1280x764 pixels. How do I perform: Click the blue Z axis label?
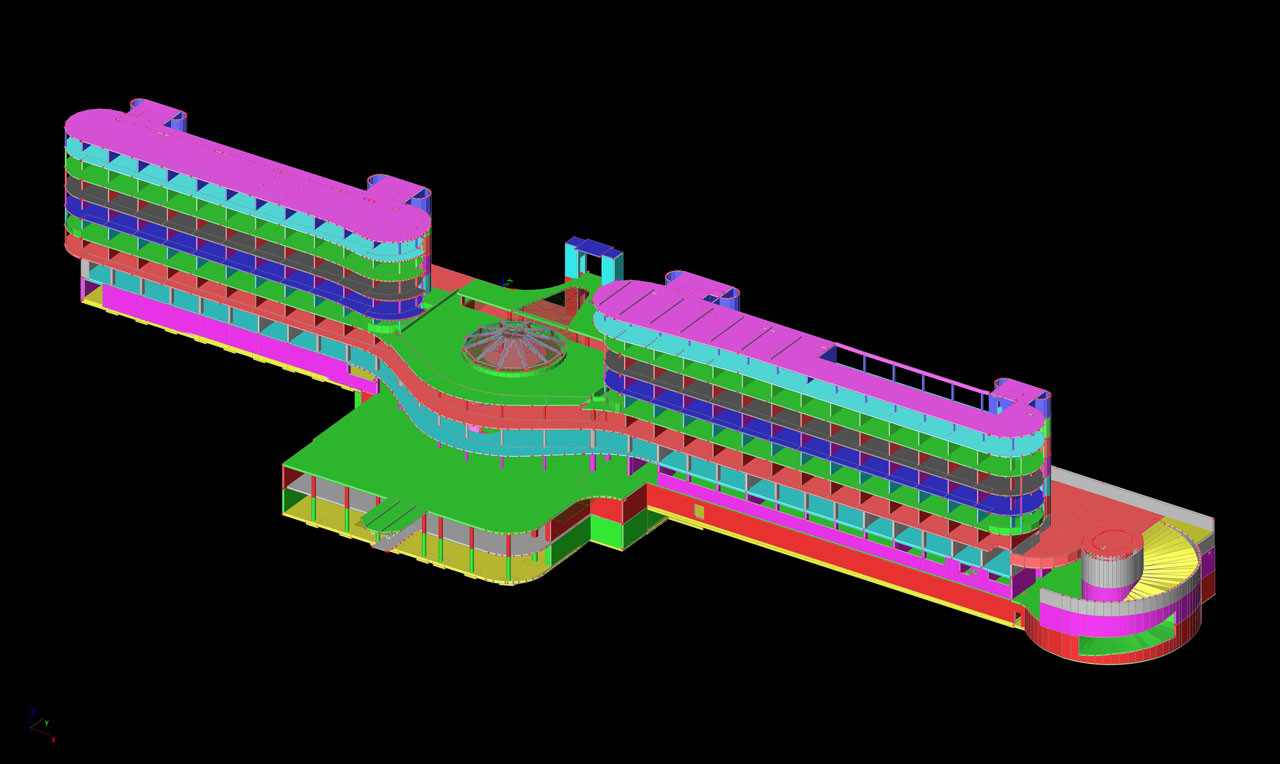click(34, 711)
